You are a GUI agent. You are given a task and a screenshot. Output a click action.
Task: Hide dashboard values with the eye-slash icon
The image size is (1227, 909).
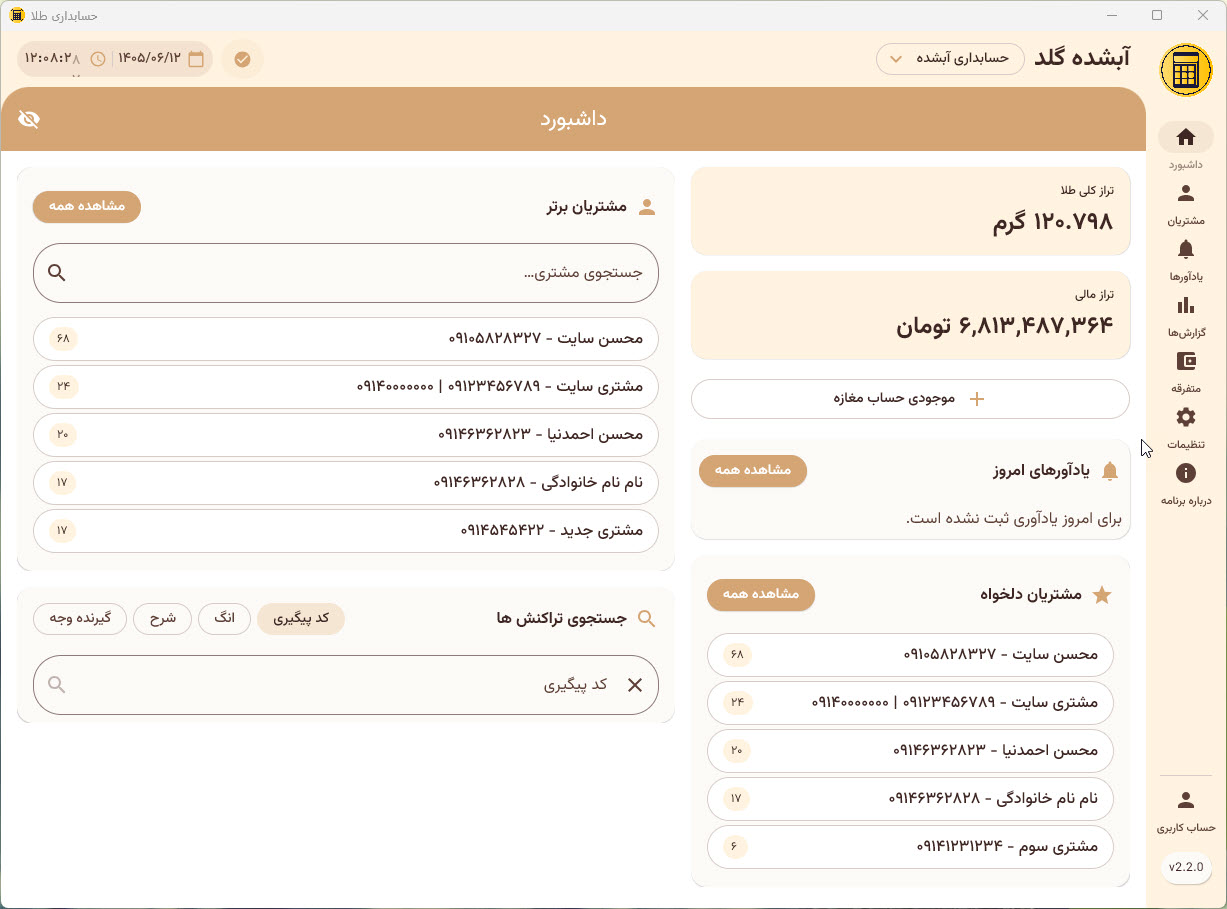click(29, 119)
